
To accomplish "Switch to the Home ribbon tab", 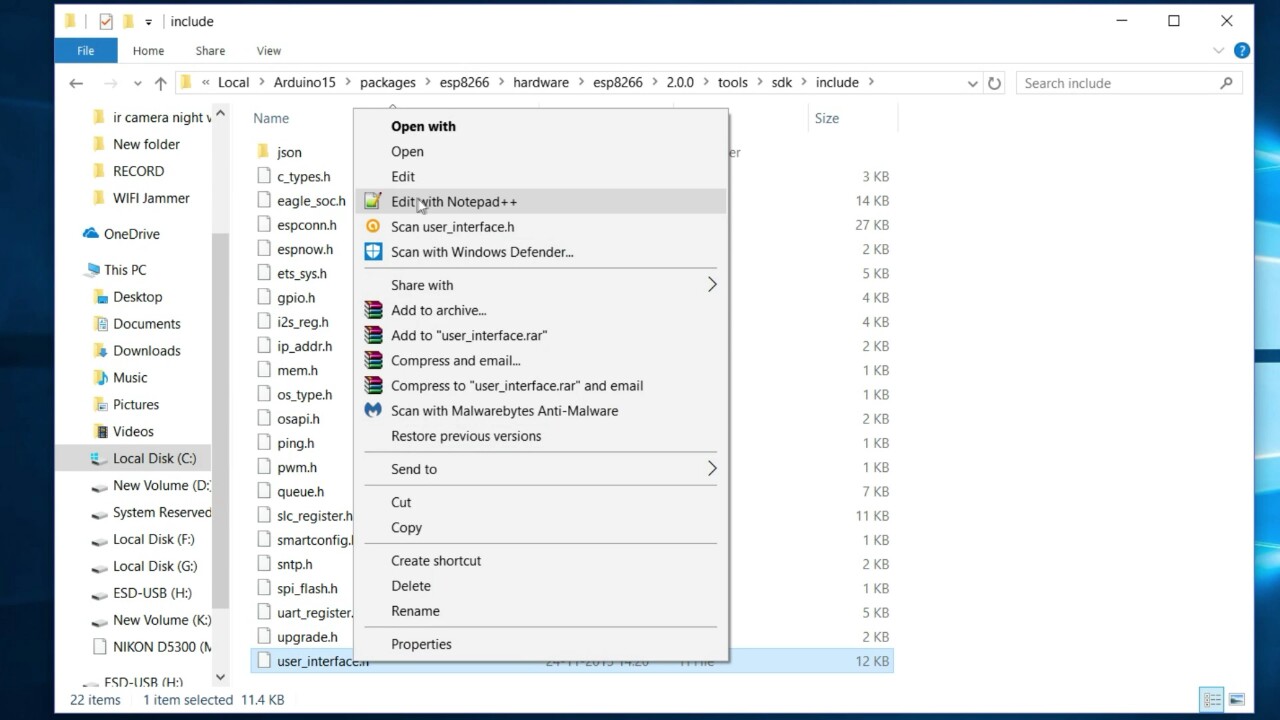I will [148, 50].
